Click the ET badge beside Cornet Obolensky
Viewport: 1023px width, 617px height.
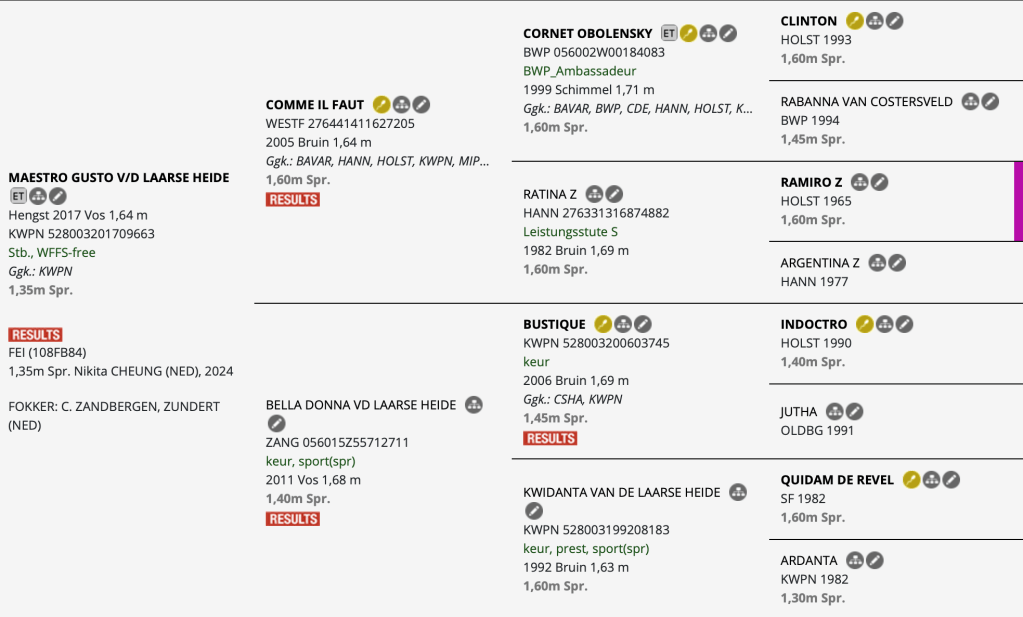[669, 33]
